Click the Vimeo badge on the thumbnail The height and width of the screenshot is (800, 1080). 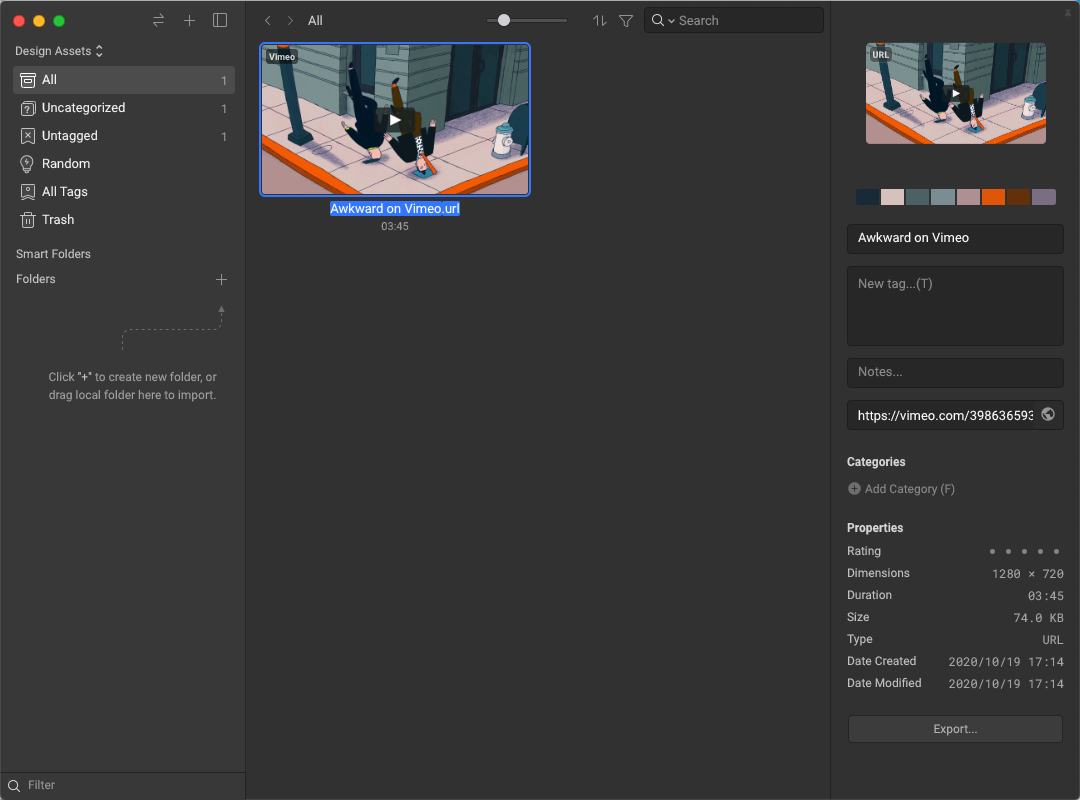pos(282,57)
